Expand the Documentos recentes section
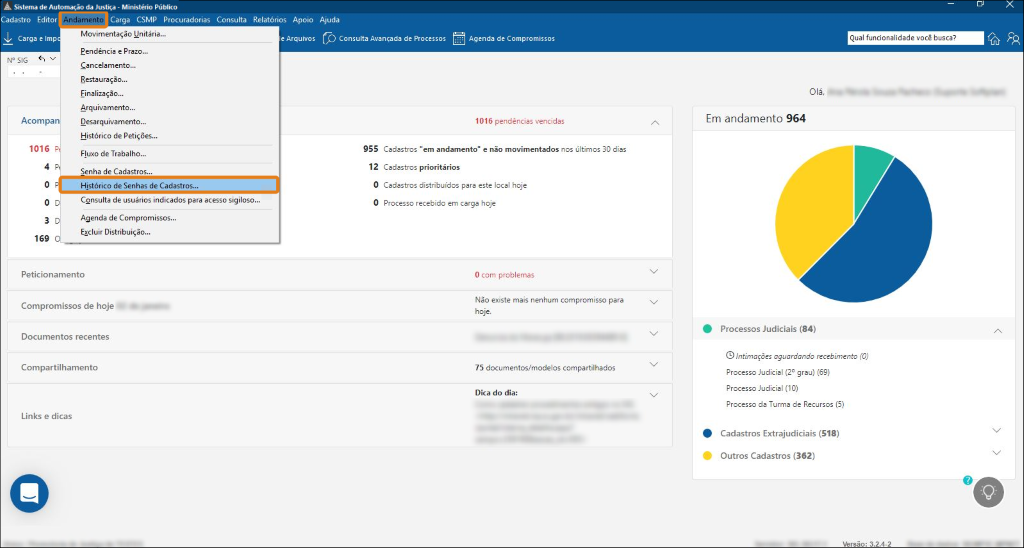 654,334
